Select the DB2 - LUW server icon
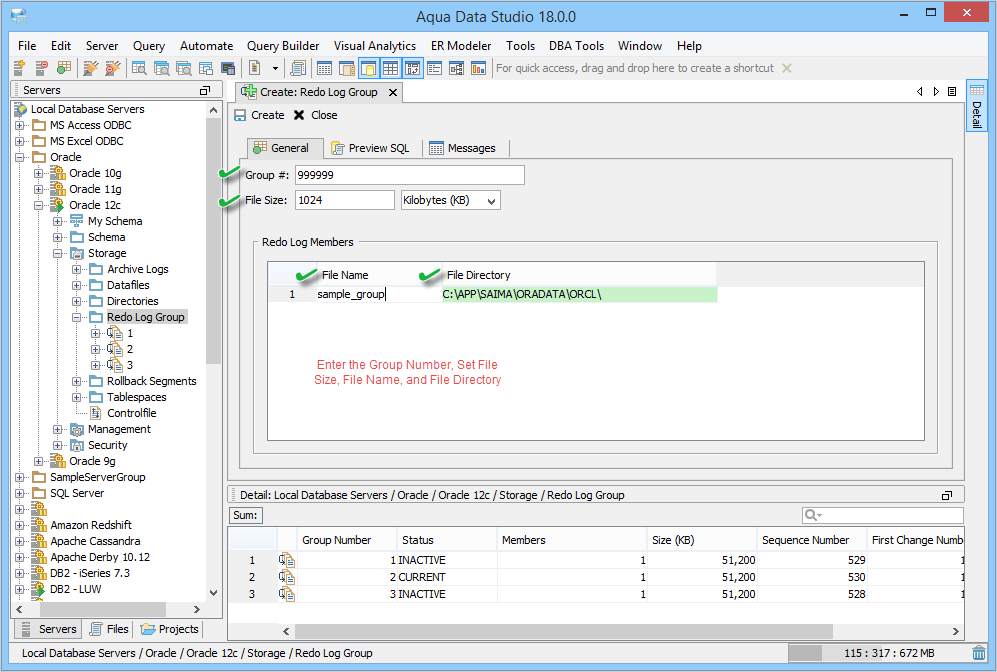Image resolution: width=997 pixels, height=672 pixels. coord(39,589)
